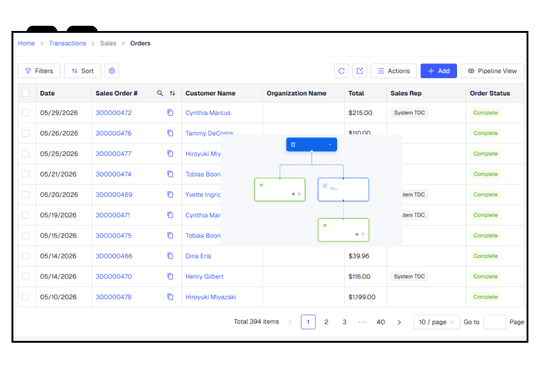Viewport: 540px width, 384px height.
Task: Copy order number 300000466 icon
Action: (x=170, y=256)
